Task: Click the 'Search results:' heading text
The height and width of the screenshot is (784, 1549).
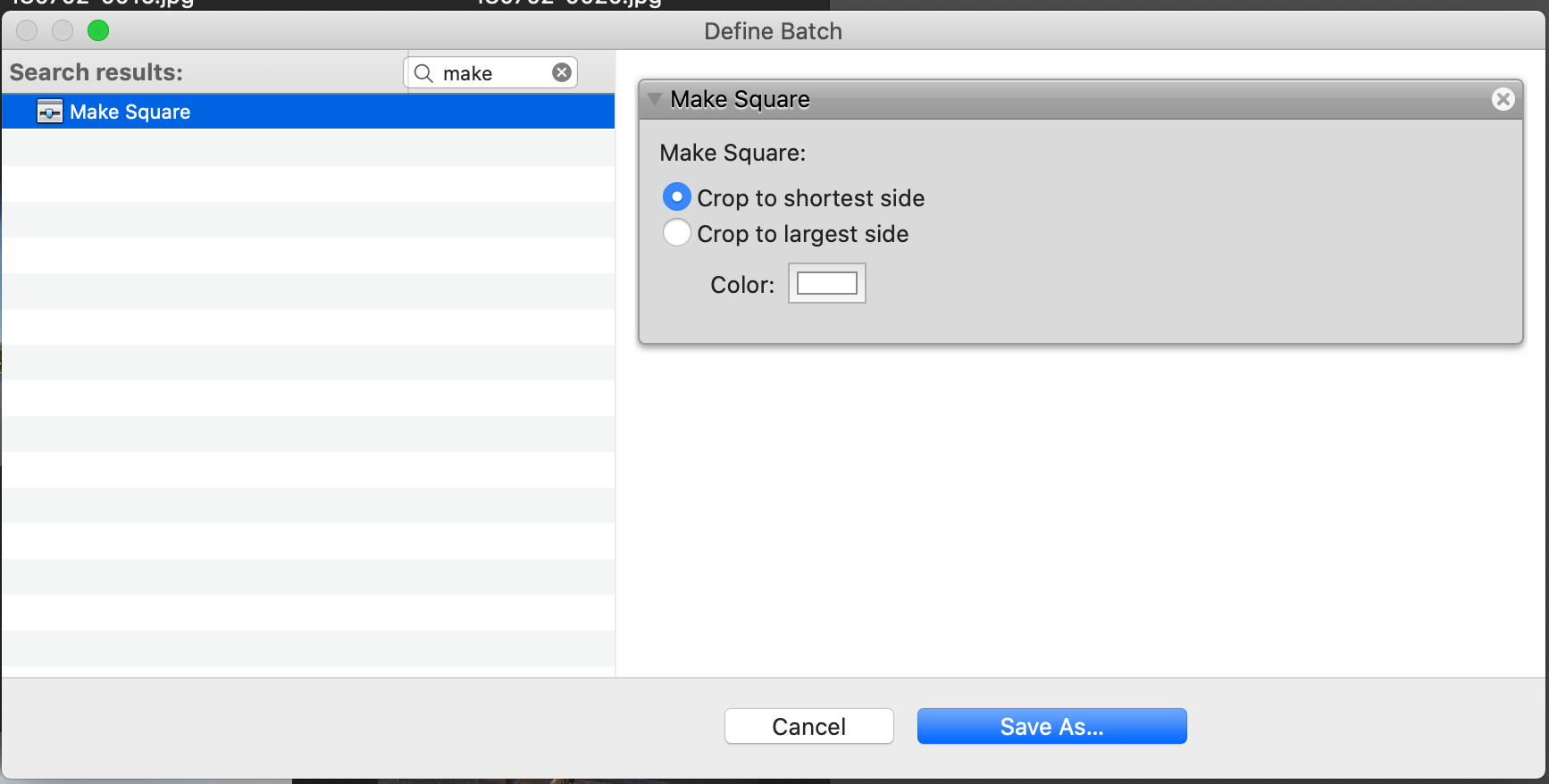Action: pyautogui.click(x=96, y=72)
